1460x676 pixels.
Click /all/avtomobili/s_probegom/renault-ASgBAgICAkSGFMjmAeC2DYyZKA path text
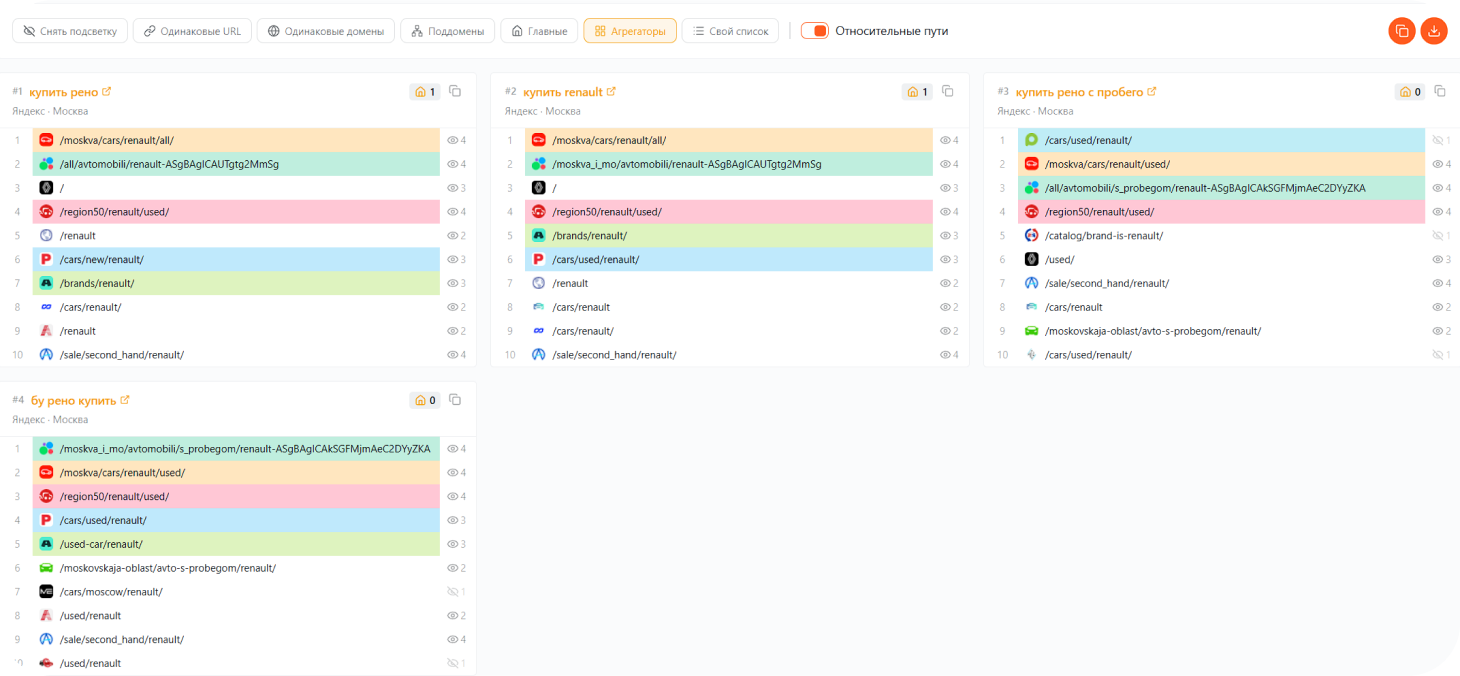click(x=1205, y=188)
